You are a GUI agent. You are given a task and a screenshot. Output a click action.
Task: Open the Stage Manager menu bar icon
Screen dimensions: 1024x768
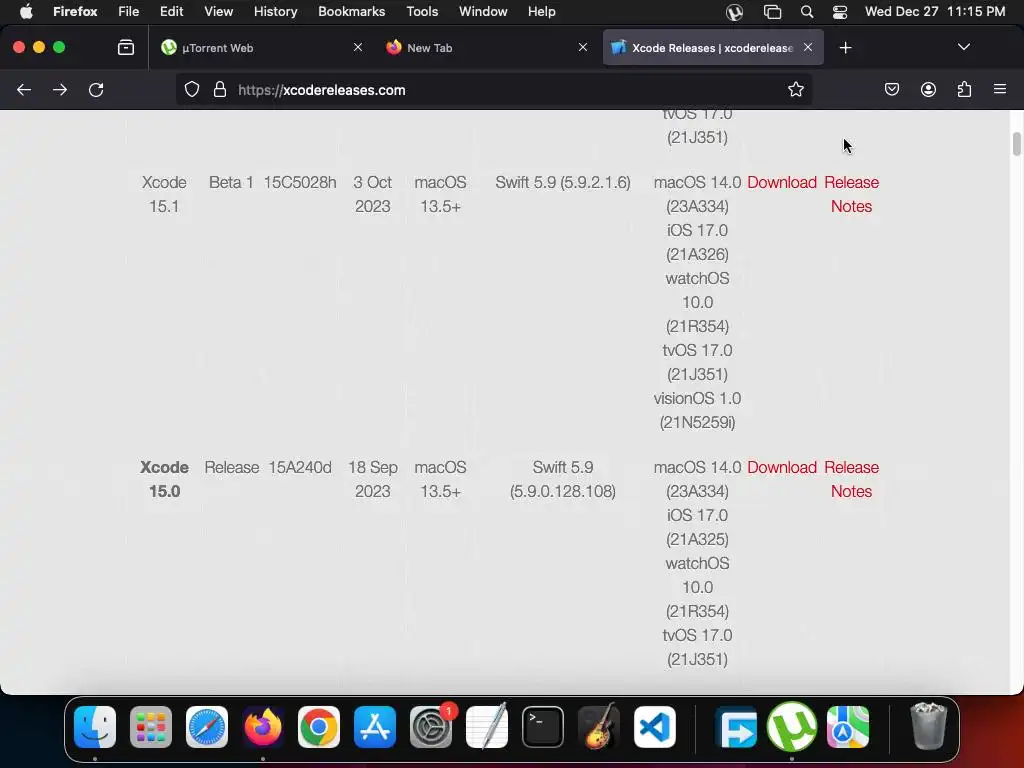tap(772, 12)
